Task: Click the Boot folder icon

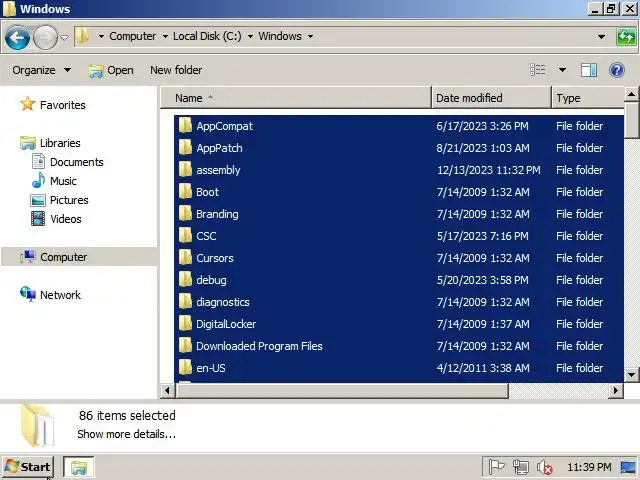Action: [185, 191]
